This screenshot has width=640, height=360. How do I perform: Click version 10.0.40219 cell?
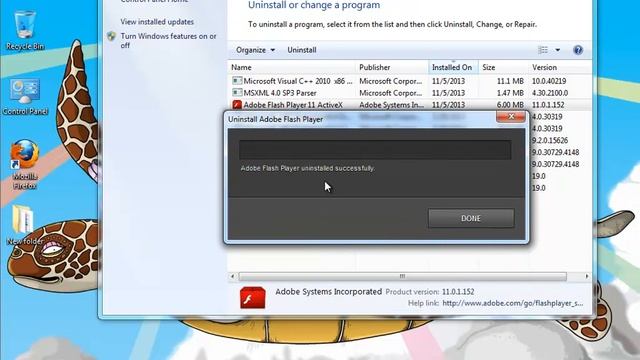(x=549, y=81)
